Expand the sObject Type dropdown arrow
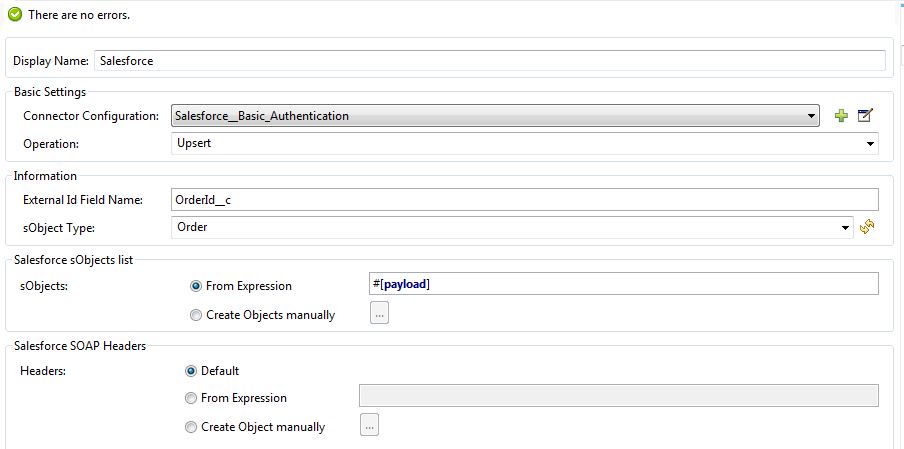This screenshot has height=449, width=904. pos(847,227)
